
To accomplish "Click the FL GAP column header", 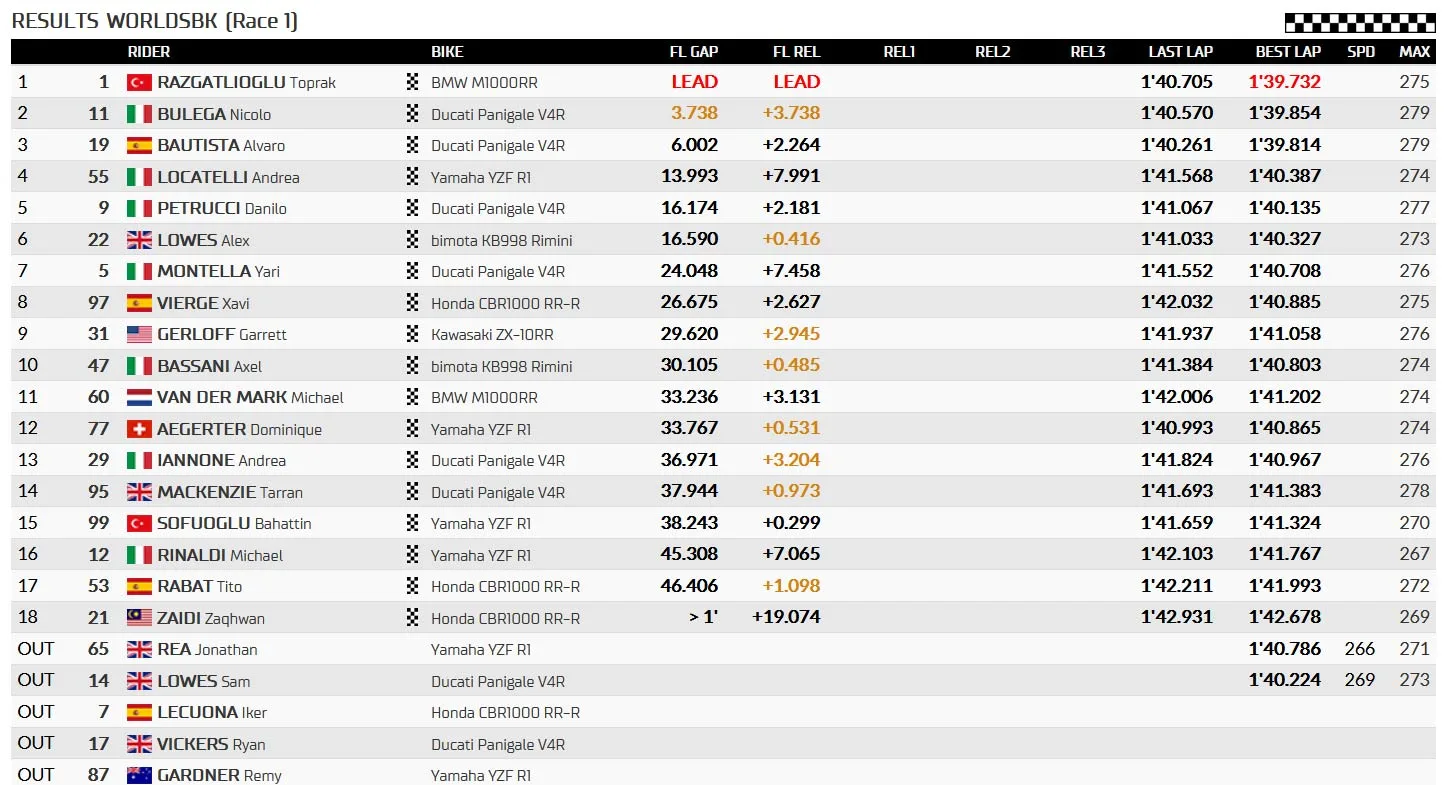I will tap(694, 51).
